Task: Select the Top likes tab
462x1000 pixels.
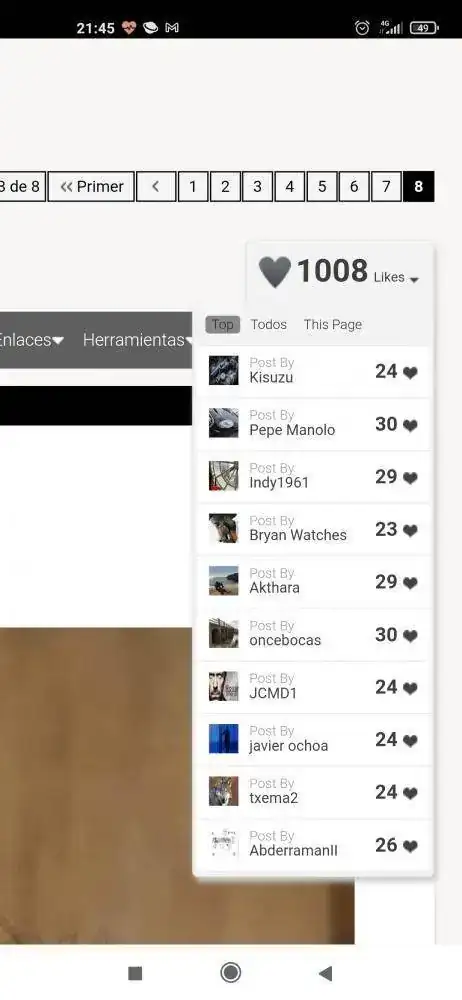Action: pos(223,325)
